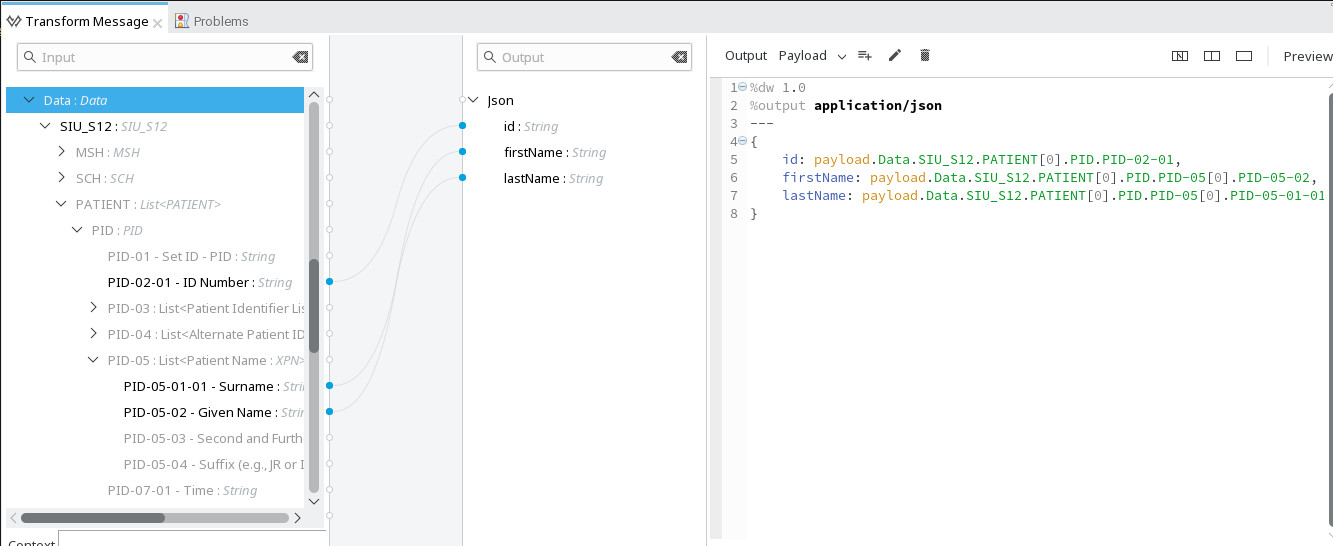Switch to source-only layout view
Image resolution: width=1333 pixels, height=546 pixels.
(x=1244, y=56)
